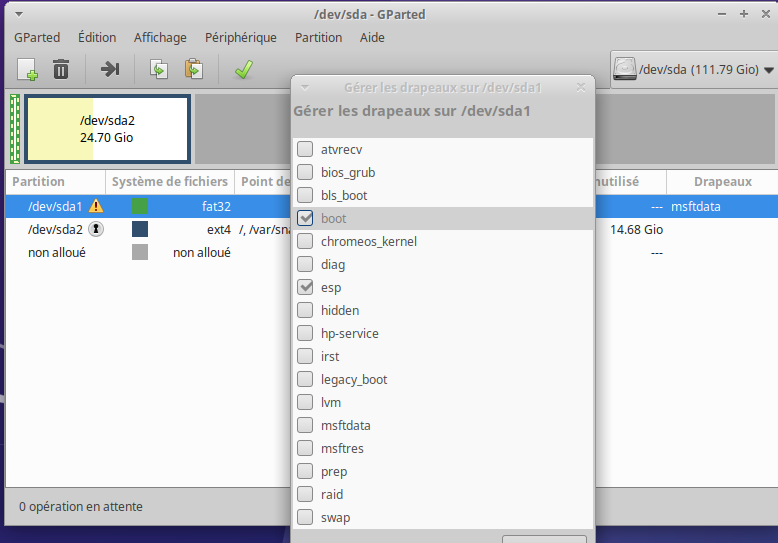Minimize the GParted window
This screenshot has height=543, width=778.
point(722,14)
